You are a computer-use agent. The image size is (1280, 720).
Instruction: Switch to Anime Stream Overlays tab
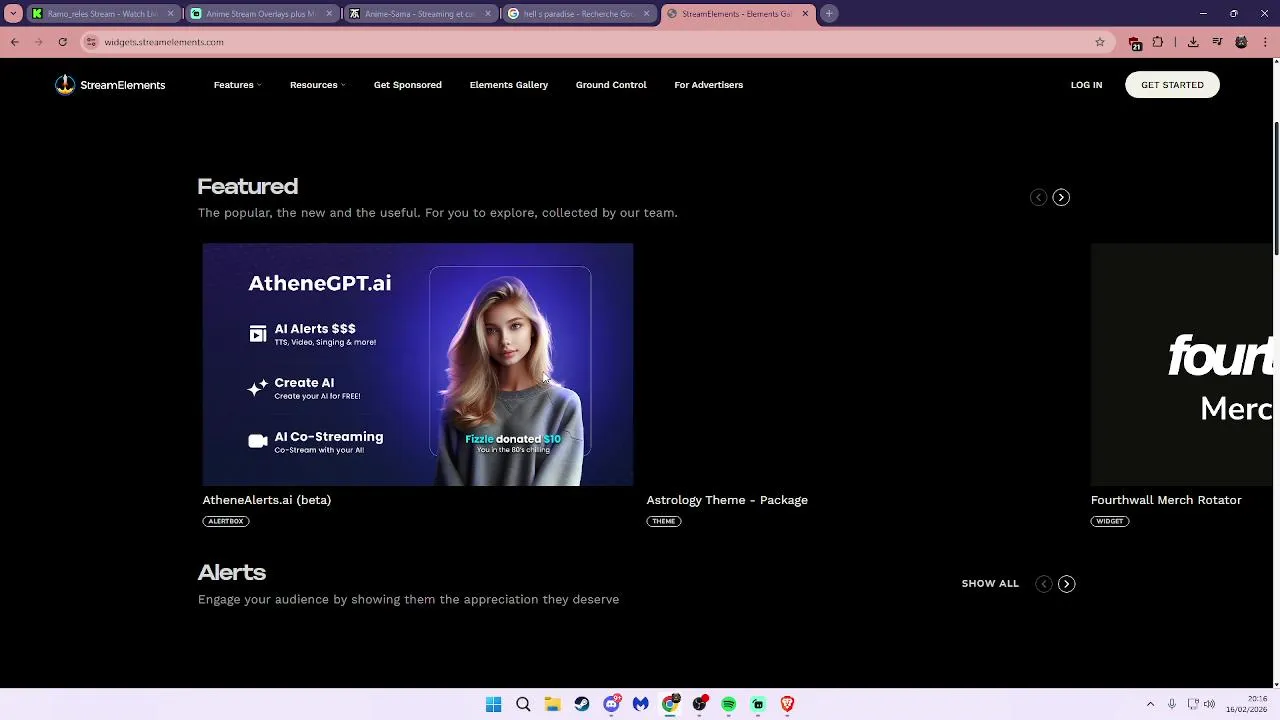[x=260, y=14]
